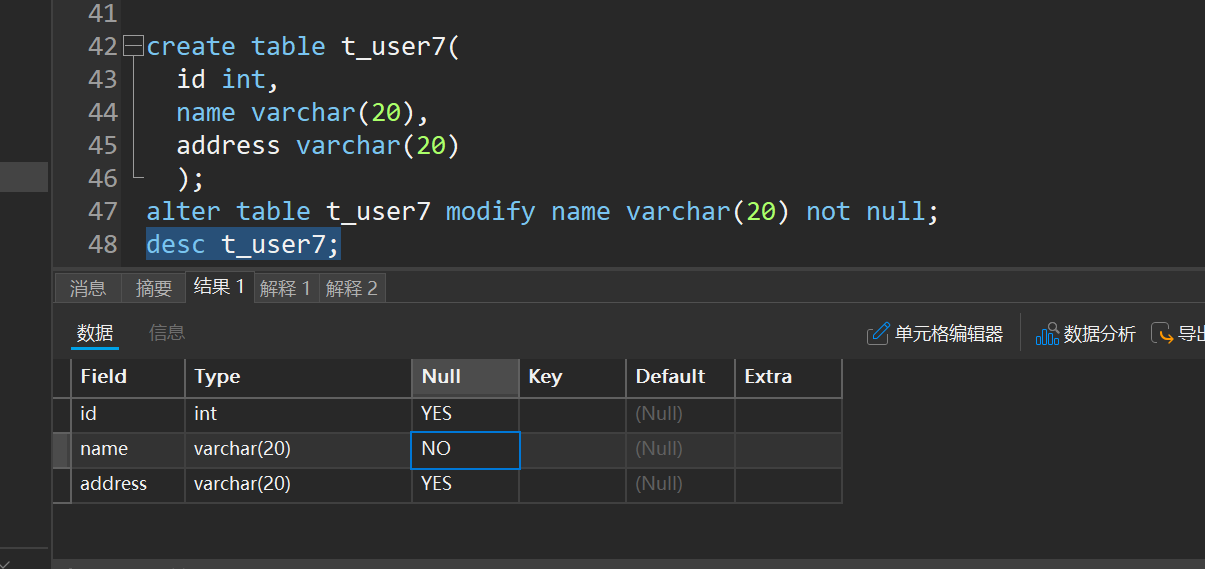Click the Extra column header
1205x569 pixels.
point(788,377)
